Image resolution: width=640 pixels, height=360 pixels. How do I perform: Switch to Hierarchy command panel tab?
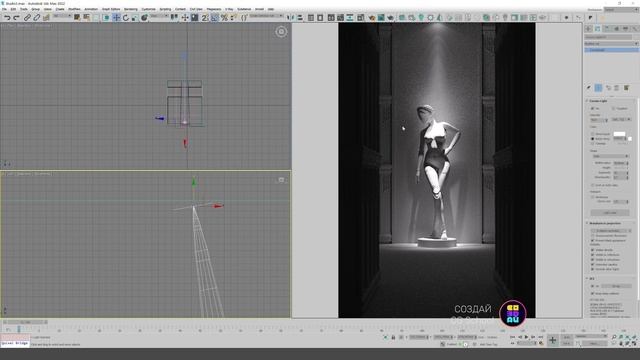607,29
